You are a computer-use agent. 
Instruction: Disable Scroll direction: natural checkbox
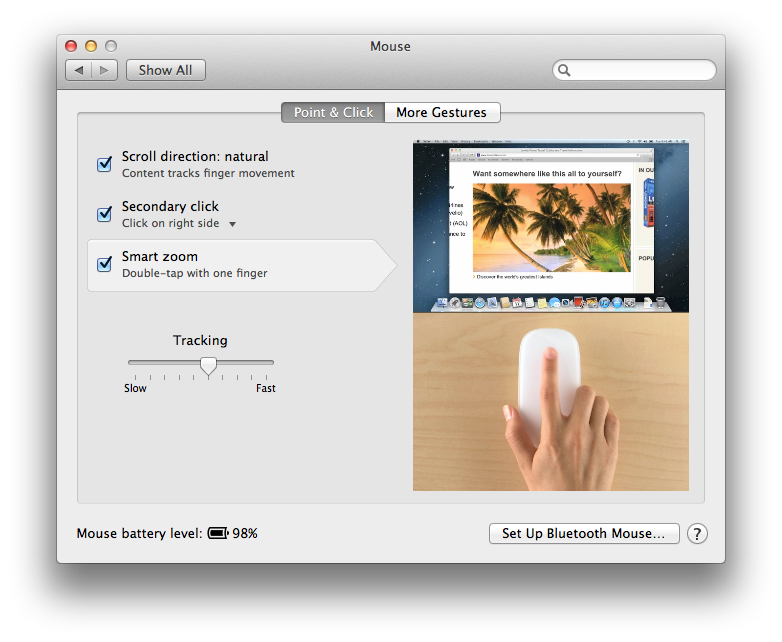pos(104,164)
